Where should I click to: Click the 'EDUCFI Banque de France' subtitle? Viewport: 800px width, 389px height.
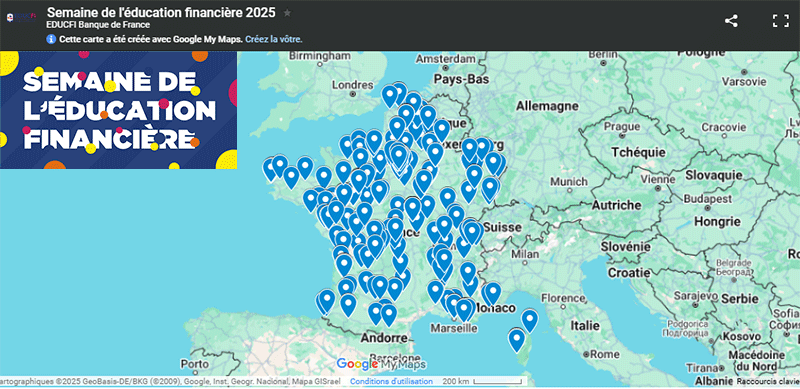(98, 25)
